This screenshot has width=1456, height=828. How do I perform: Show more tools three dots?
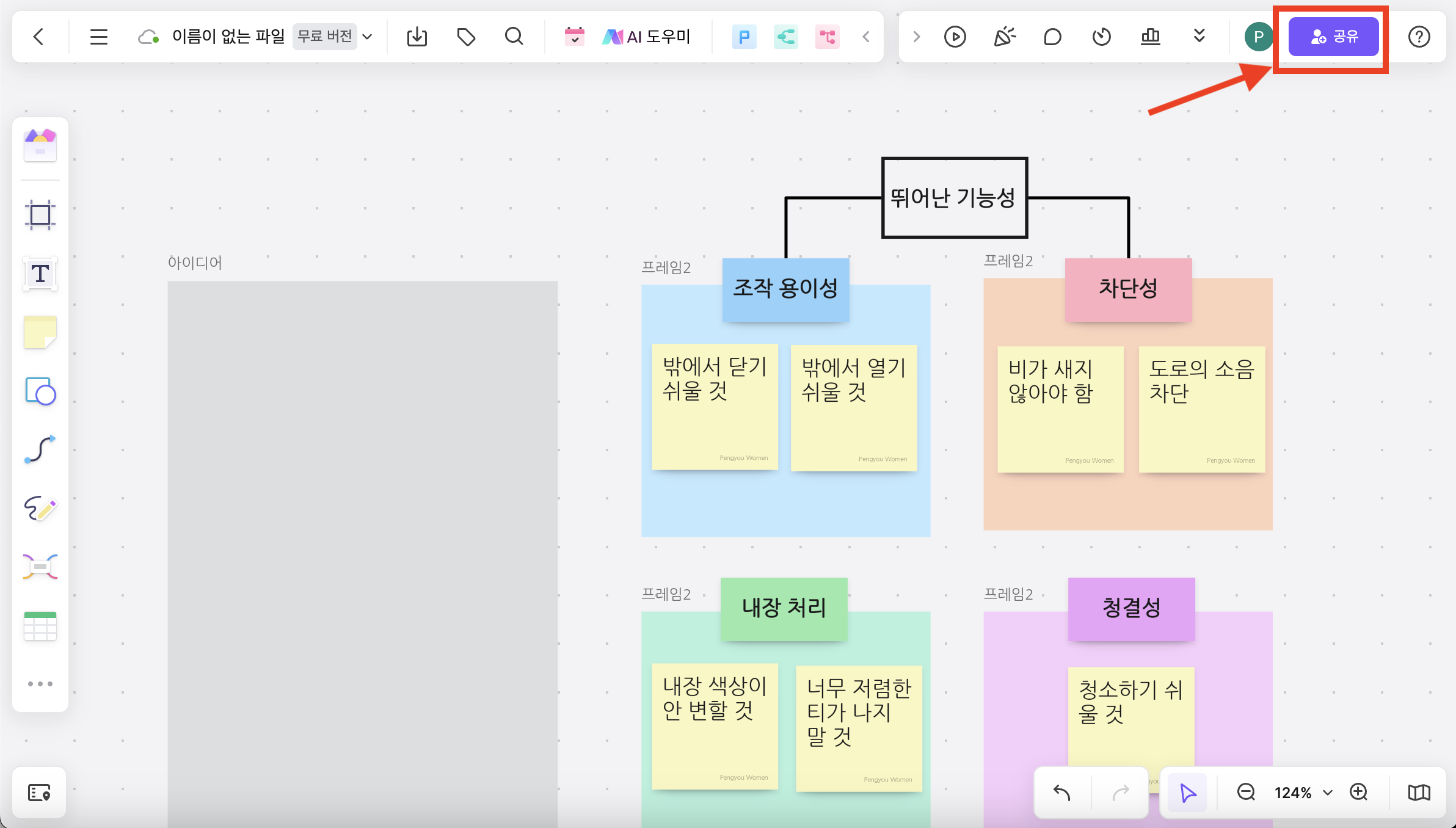pyautogui.click(x=40, y=684)
